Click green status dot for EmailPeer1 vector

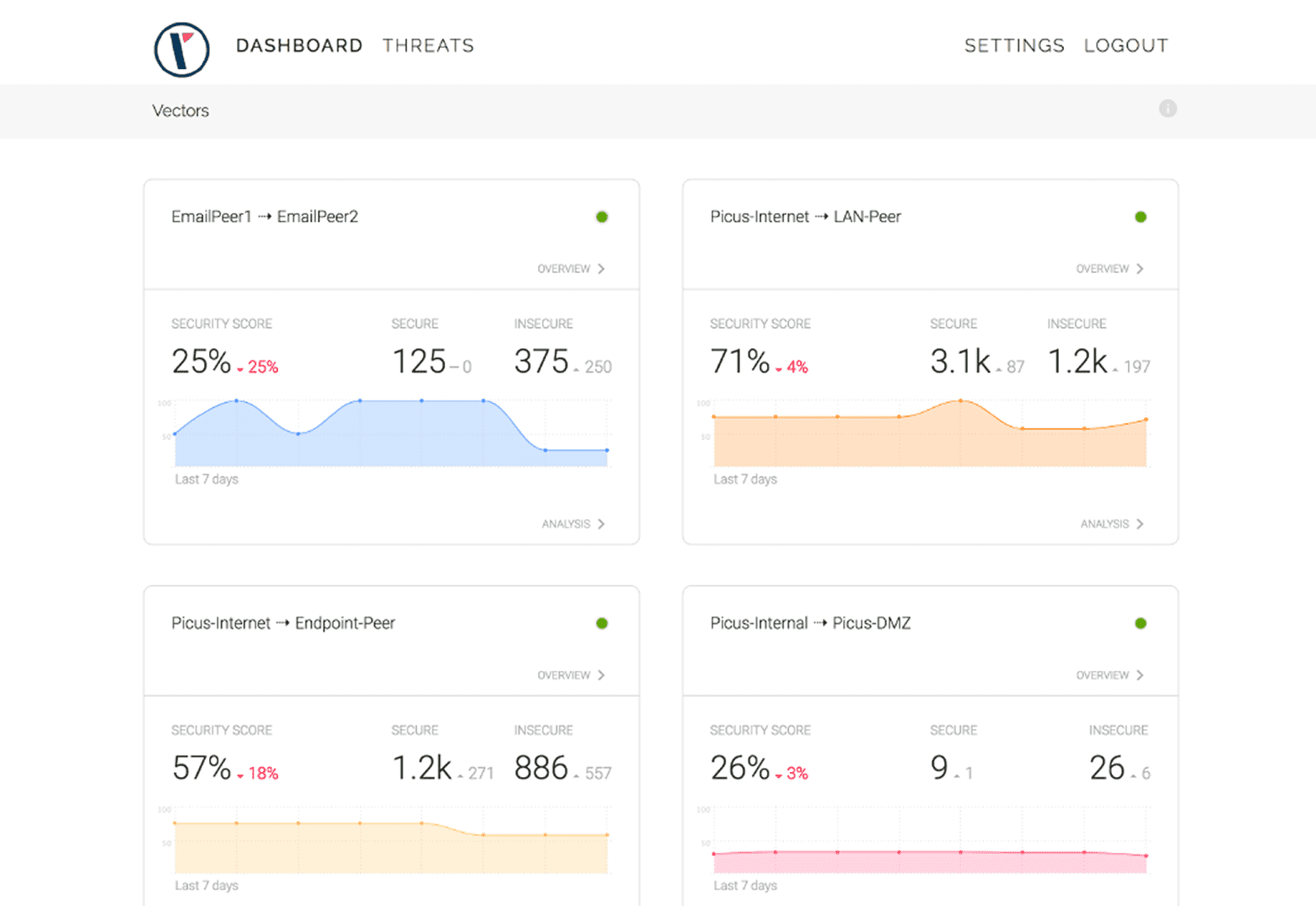(x=602, y=217)
